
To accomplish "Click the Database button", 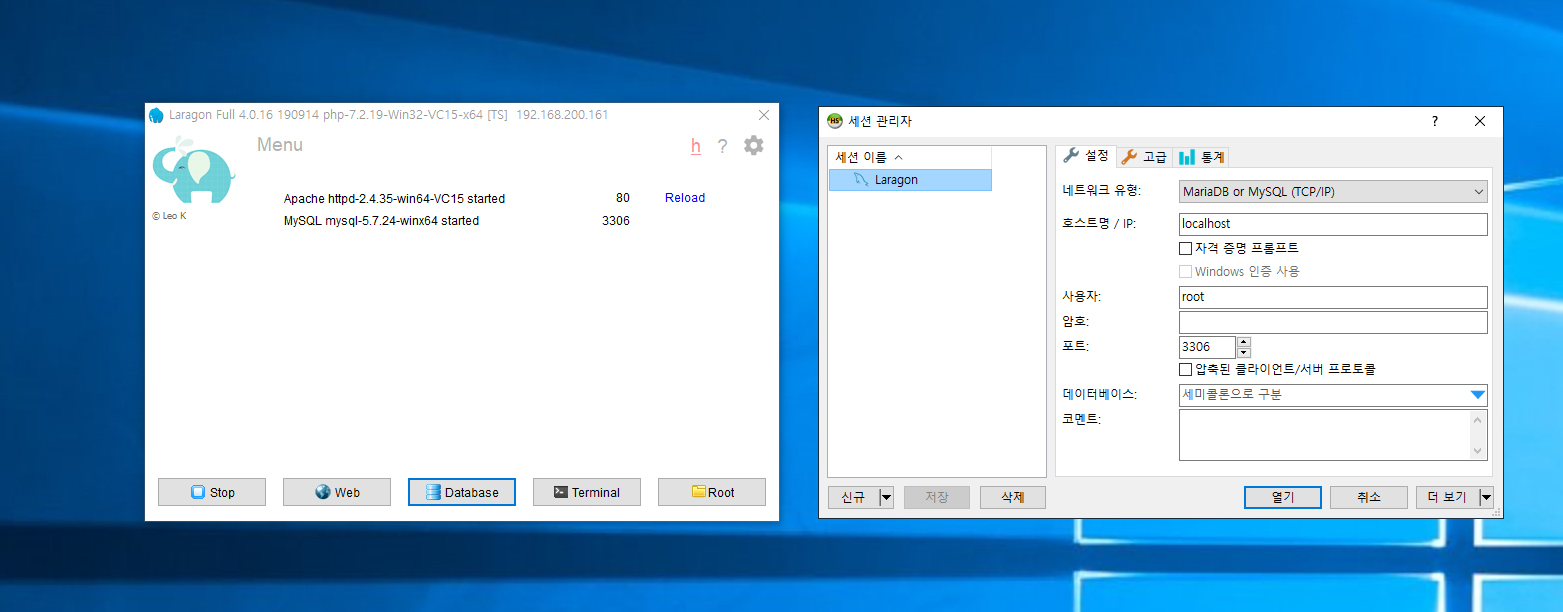I will pyautogui.click(x=461, y=492).
